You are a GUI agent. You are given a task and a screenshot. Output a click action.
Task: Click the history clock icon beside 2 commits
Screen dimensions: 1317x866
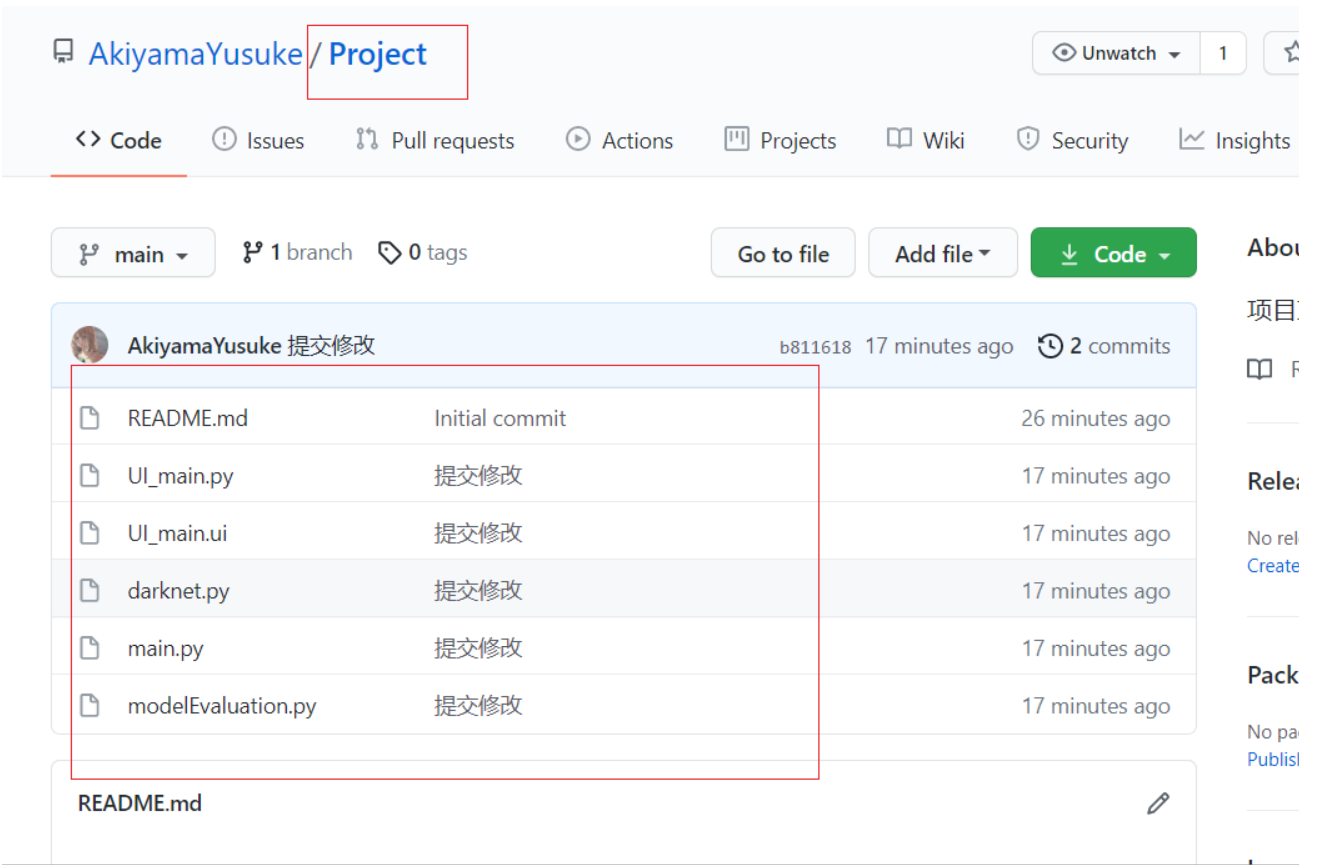coord(1050,346)
